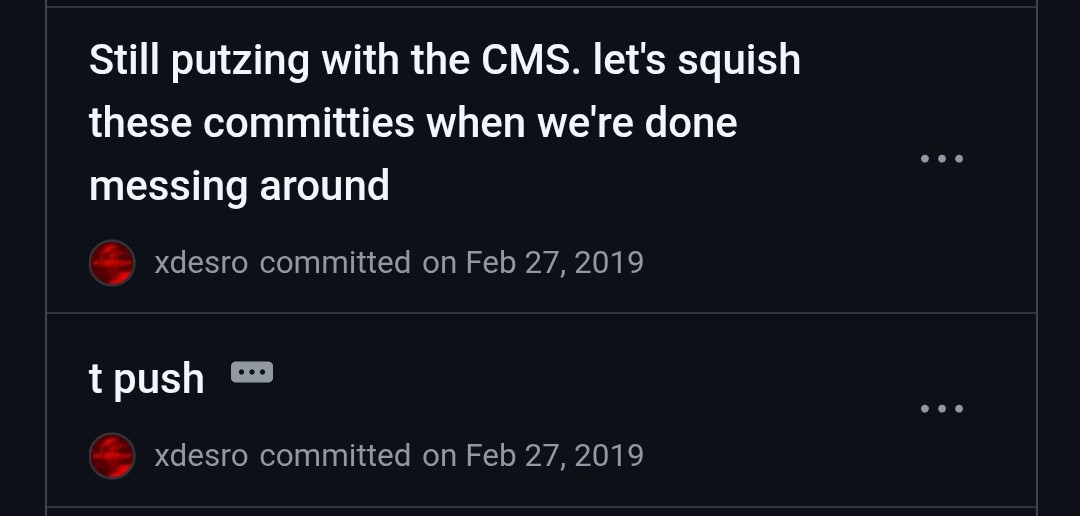The width and height of the screenshot is (1080, 516).
Task: Click "these committies when we're done" title line
Action: coord(413,123)
